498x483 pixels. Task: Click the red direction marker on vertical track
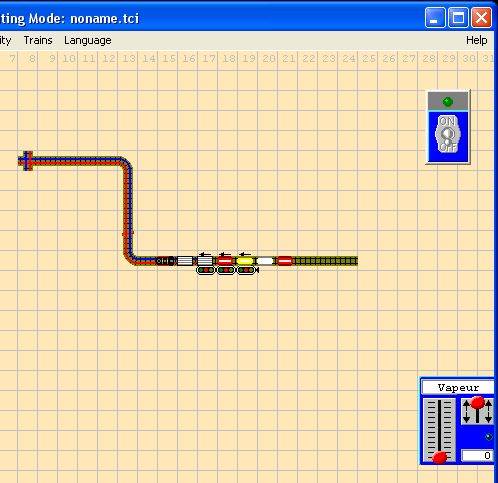click(128, 234)
